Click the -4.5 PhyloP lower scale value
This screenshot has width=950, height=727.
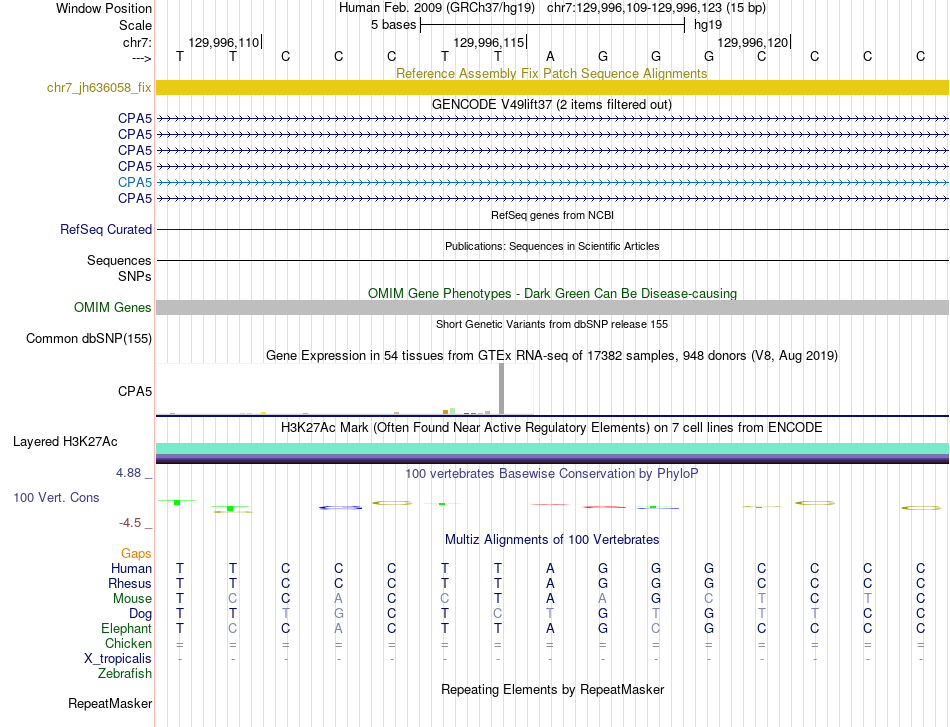[130, 523]
